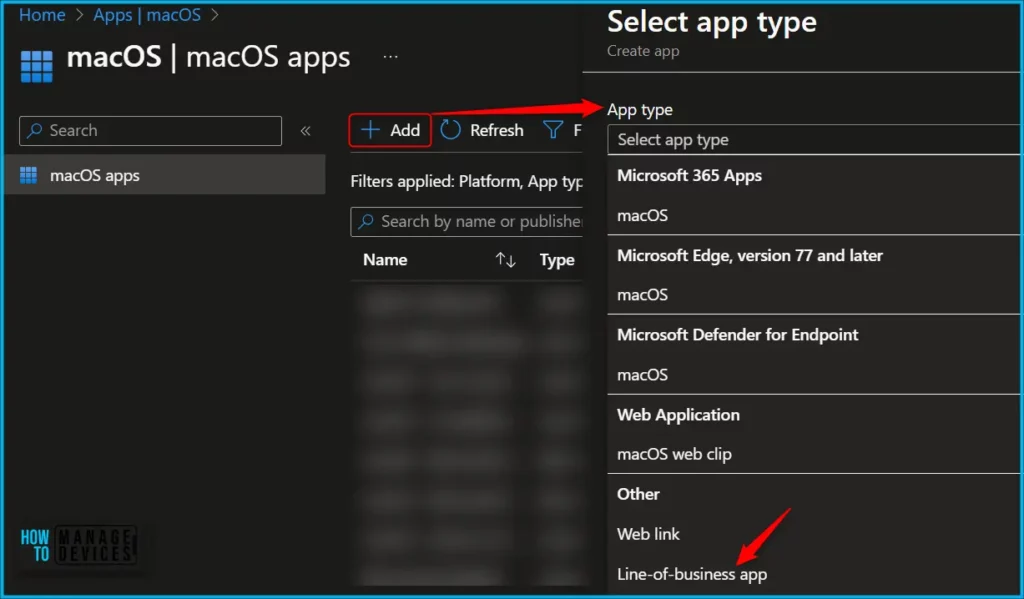Click the left sidebar Search field
This screenshot has height=599, width=1024.
[x=150, y=131]
